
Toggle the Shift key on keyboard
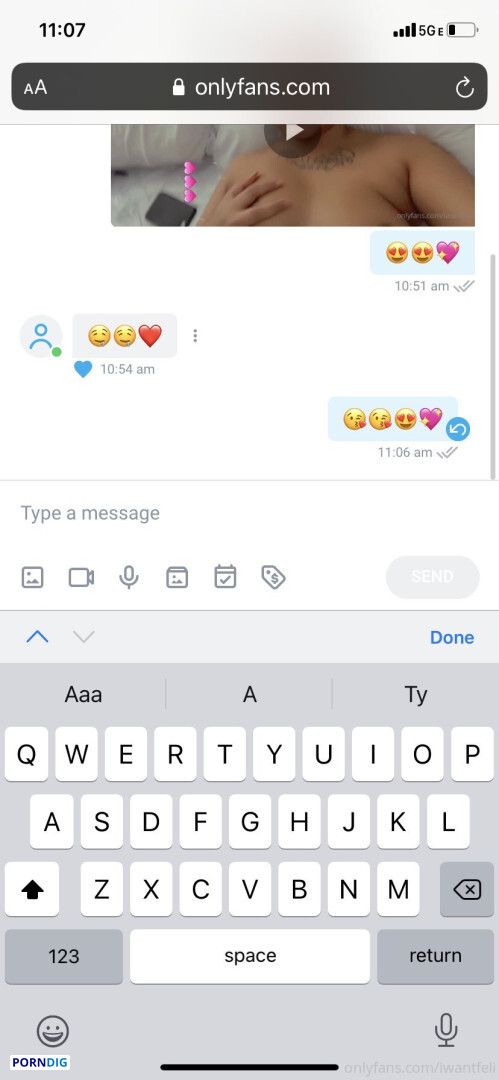32,889
